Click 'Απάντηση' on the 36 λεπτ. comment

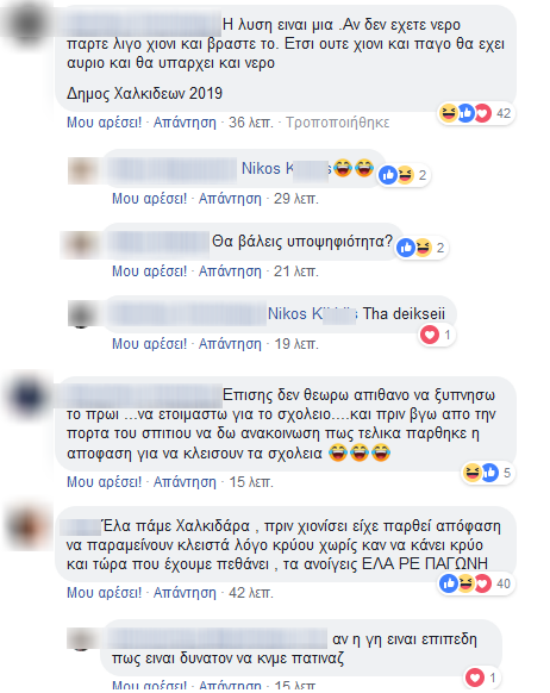pos(185,122)
